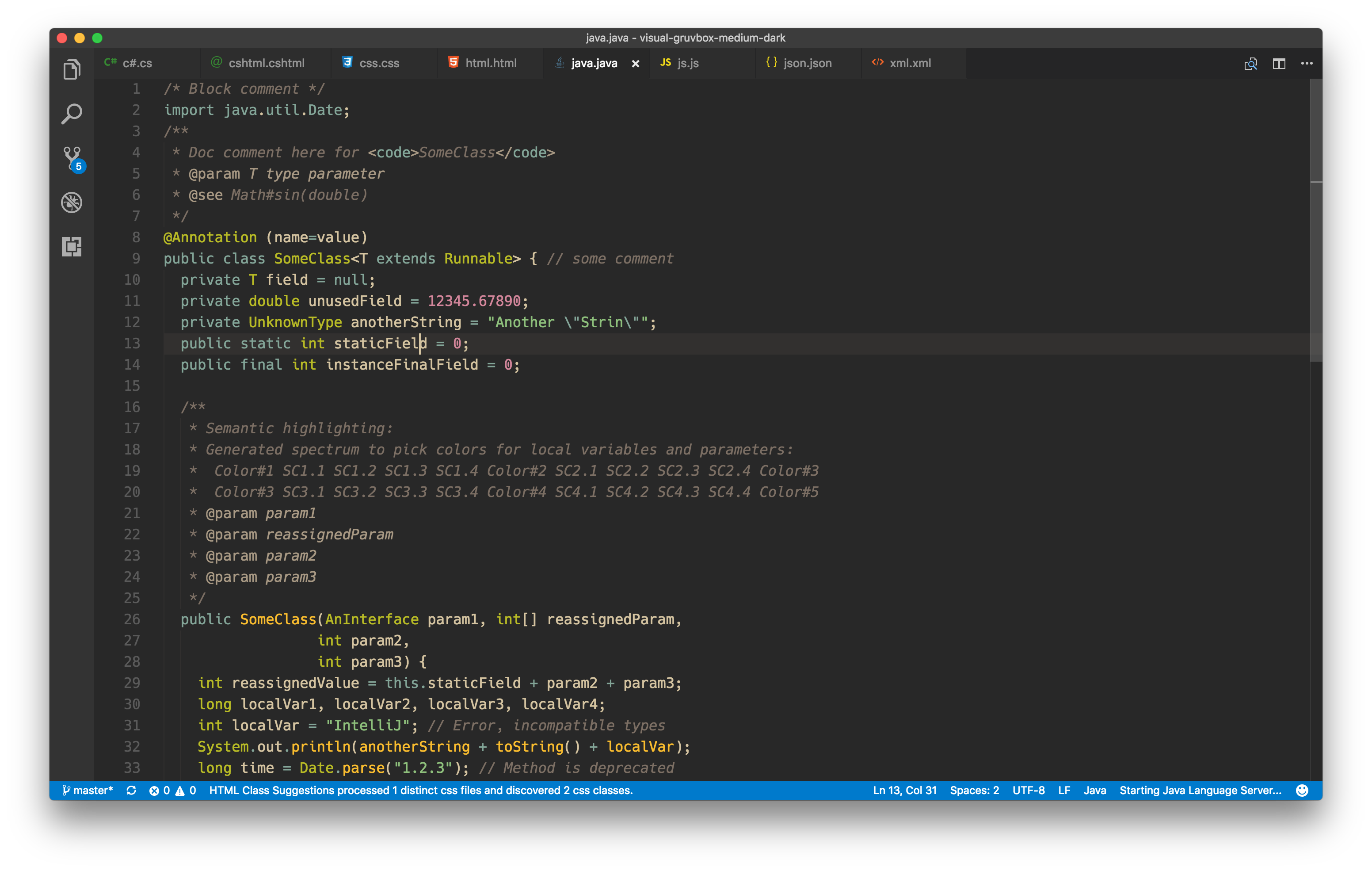Click the smiley feedback icon
Screen dimensions: 1372x871
[x=1301, y=790]
